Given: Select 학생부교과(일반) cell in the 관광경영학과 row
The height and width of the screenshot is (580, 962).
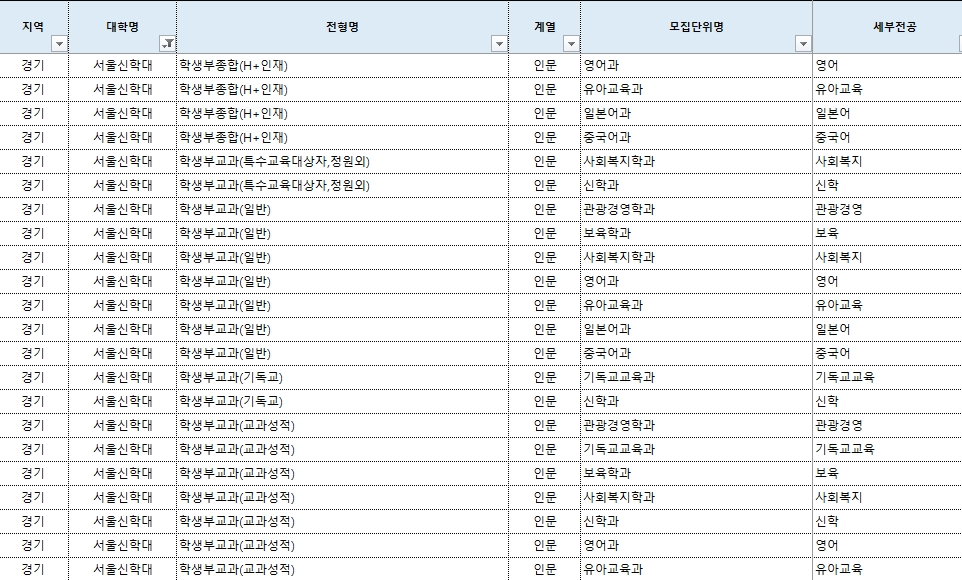Looking at the screenshot, I should (x=225, y=209).
